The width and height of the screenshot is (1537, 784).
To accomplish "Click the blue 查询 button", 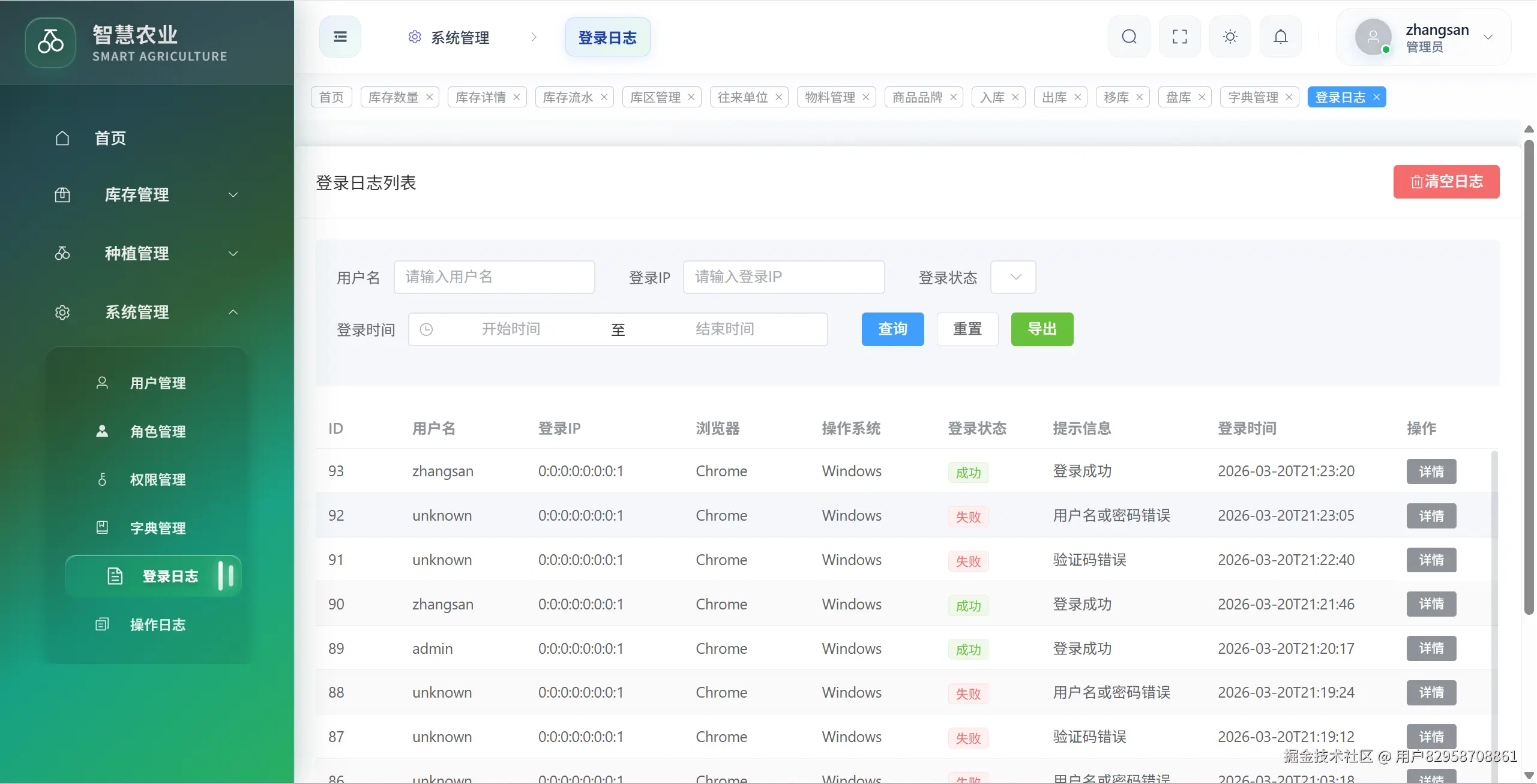I will tap(892, 329).
